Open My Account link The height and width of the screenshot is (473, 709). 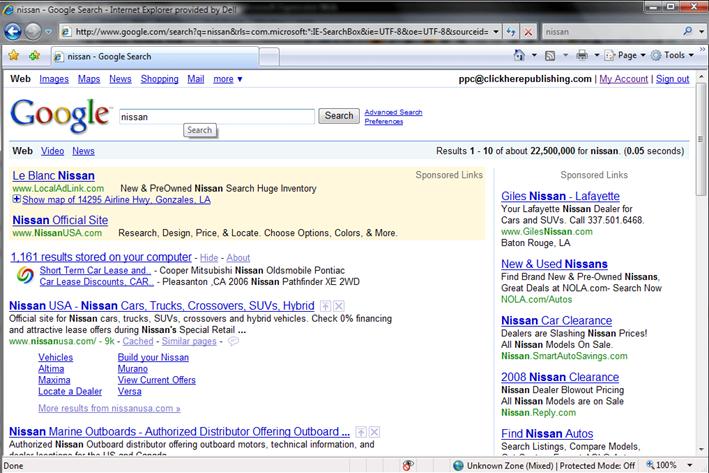[624, 79]
